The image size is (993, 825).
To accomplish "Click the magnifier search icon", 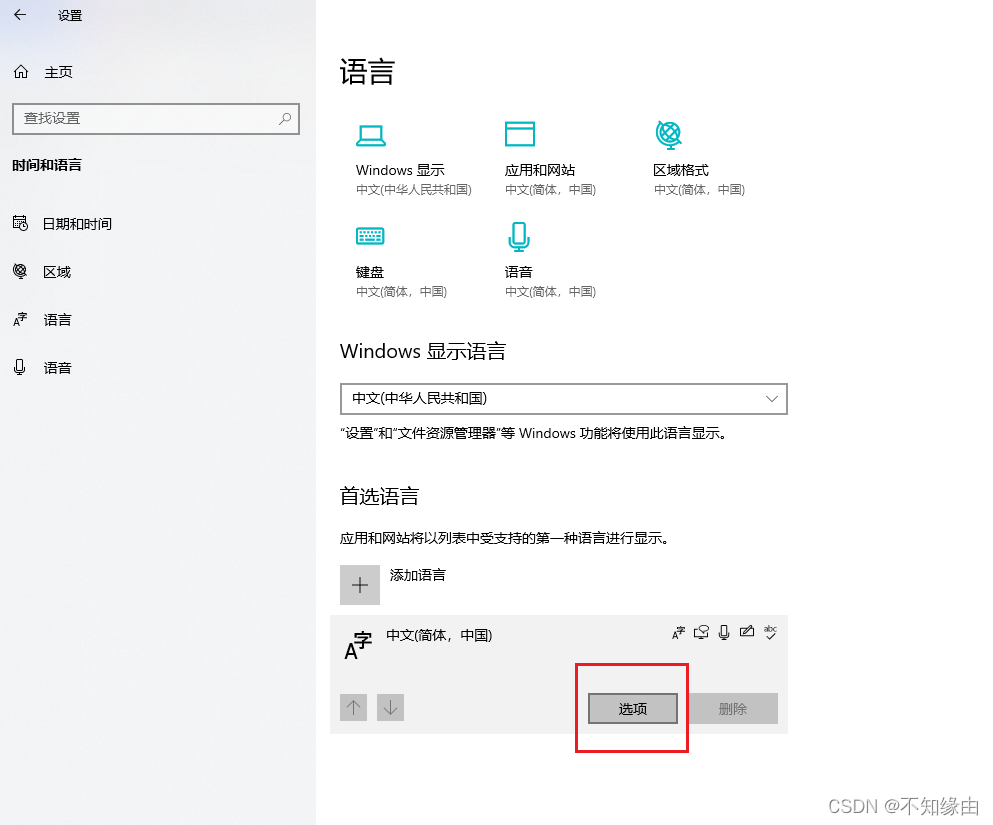I will (285, 118).
